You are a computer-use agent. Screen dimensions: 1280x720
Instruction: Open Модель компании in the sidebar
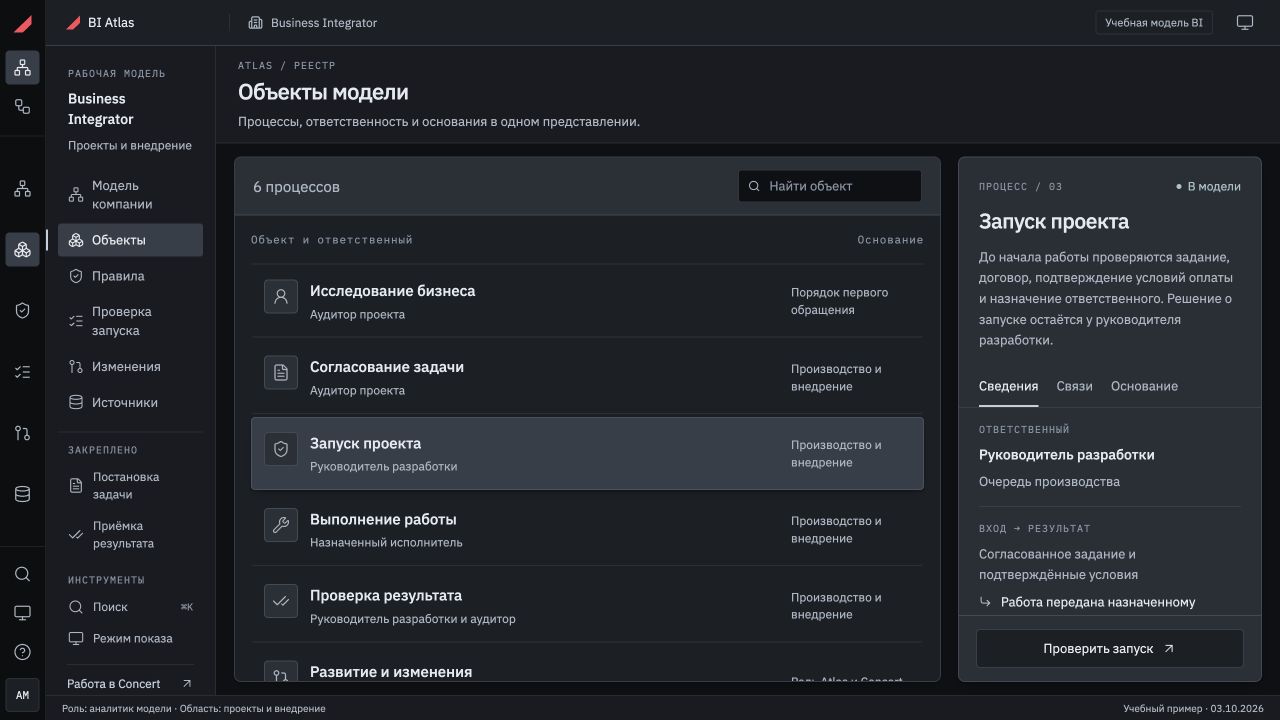130,195
